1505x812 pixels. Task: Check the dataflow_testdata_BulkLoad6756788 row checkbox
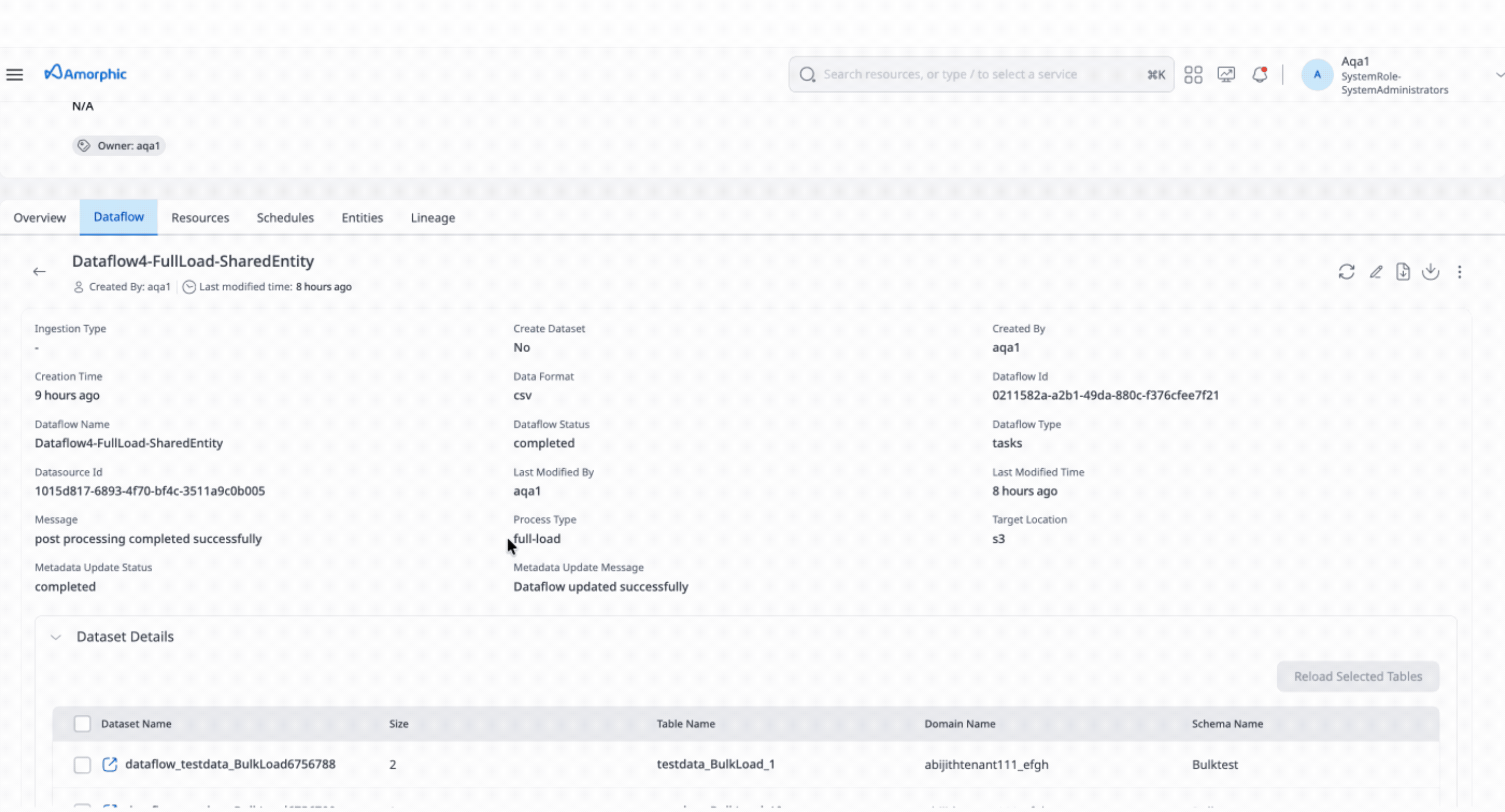(83, 764)
